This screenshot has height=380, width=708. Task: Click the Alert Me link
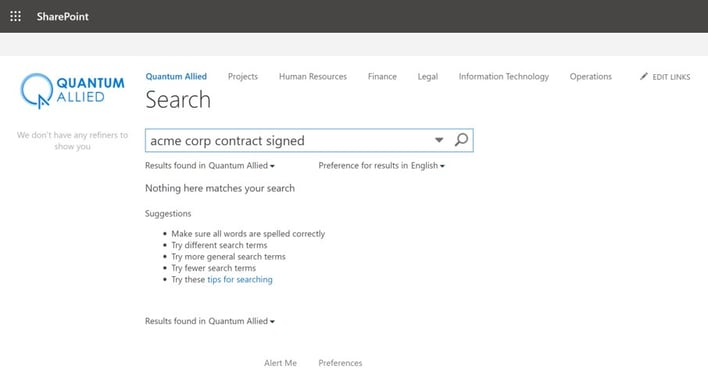point(280,363)
